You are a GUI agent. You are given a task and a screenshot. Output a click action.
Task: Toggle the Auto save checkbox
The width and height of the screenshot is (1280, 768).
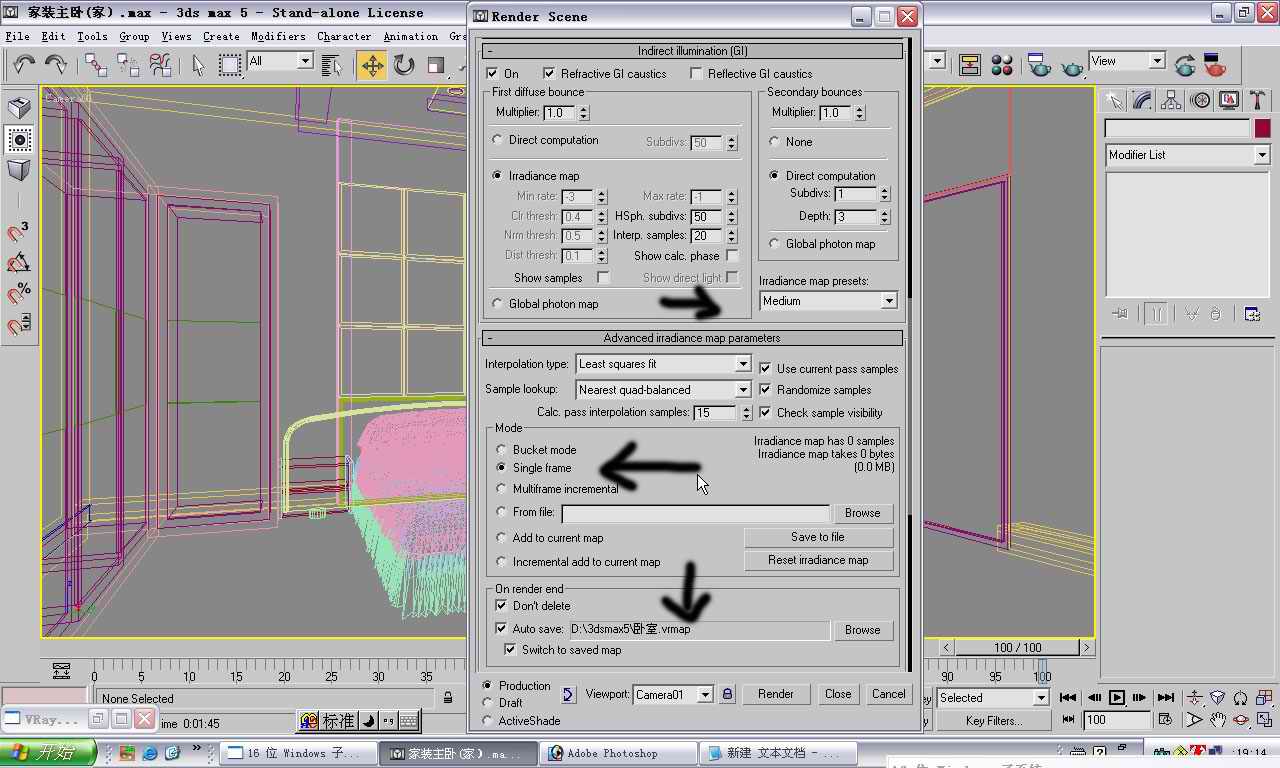[502, 629]
